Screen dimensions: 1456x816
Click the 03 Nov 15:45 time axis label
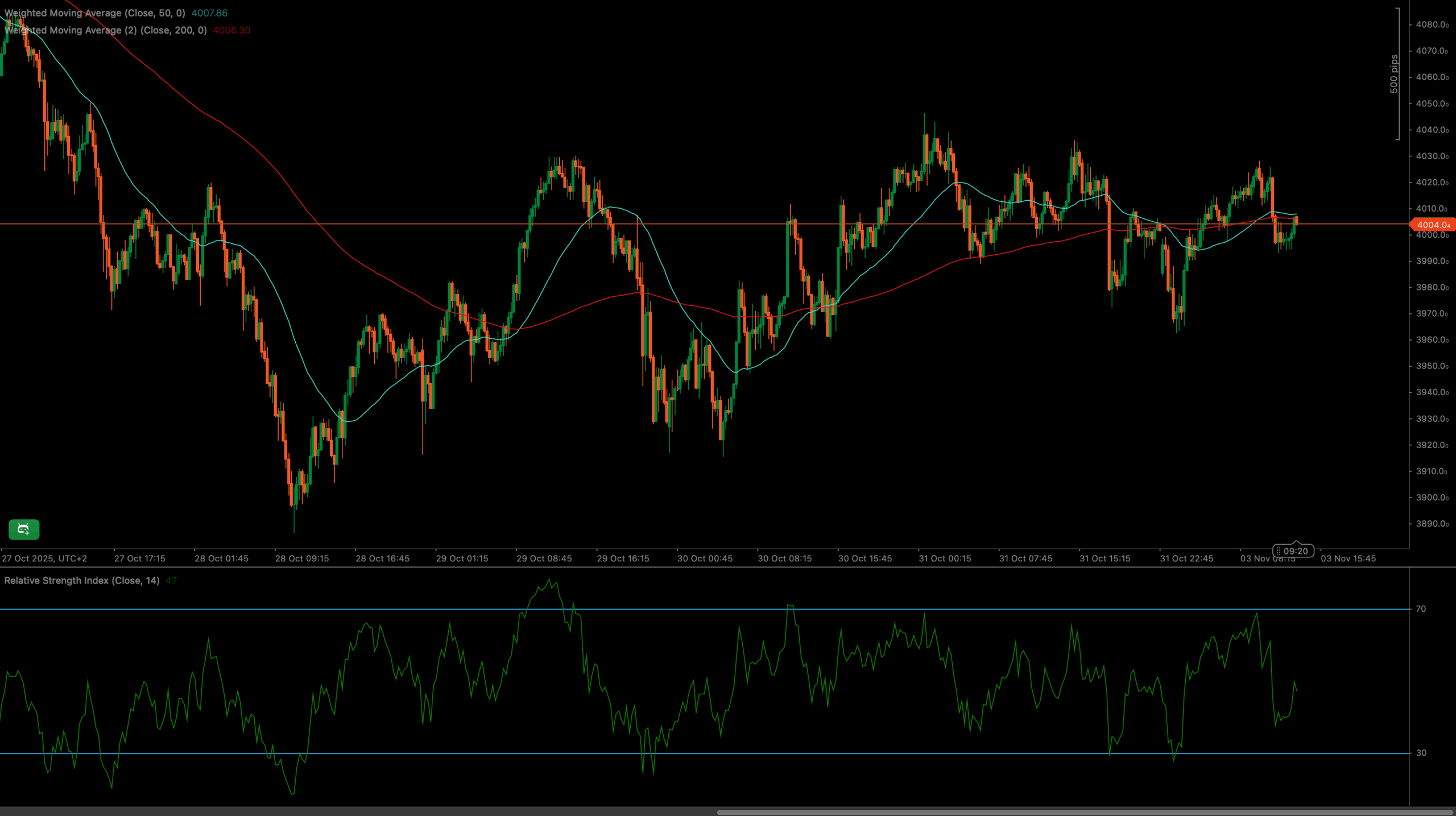tap(1348, 558)
